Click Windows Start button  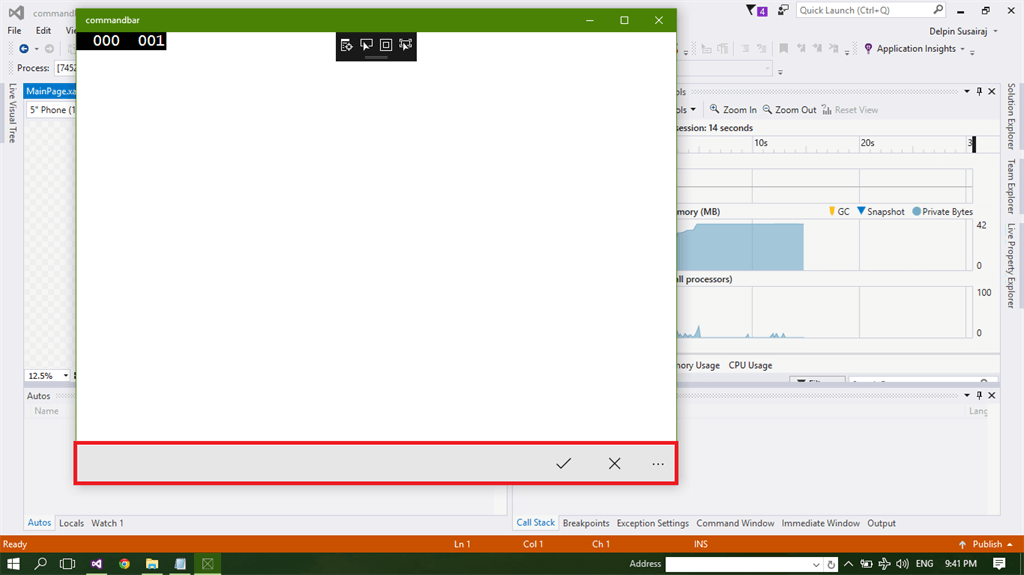tap(13, 563)
